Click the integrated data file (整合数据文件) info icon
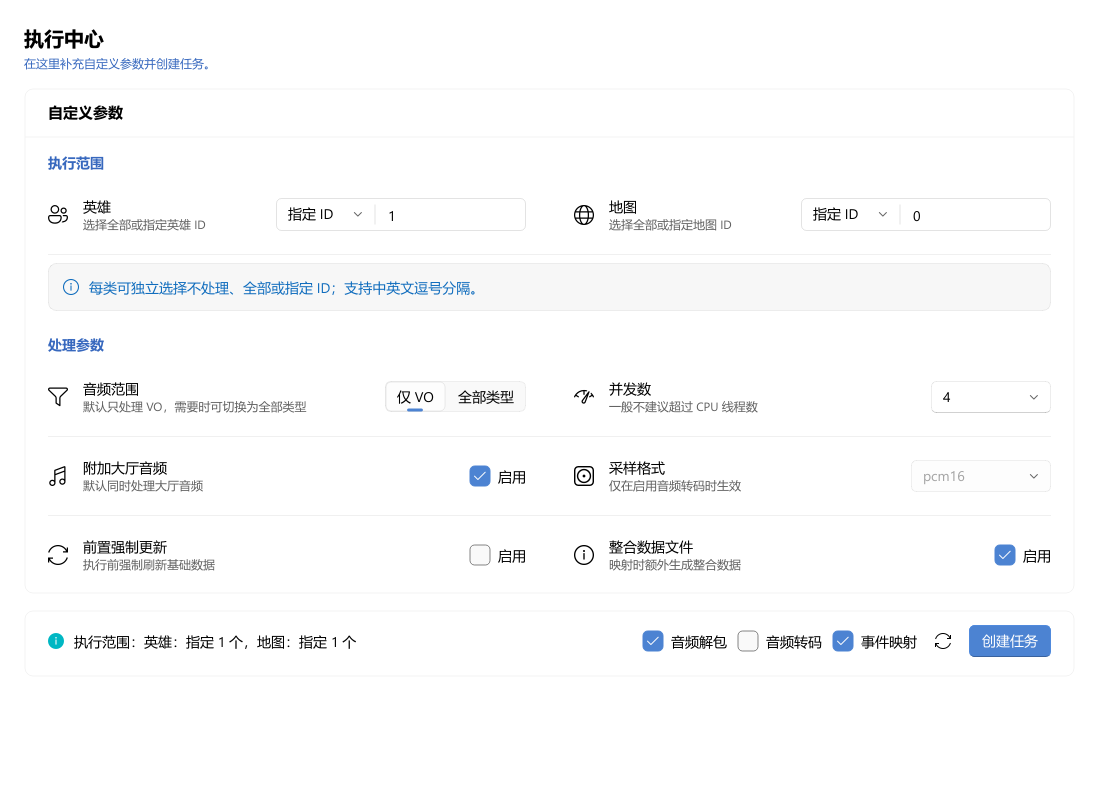This screenshot has width=1099, height=811. 584,555
